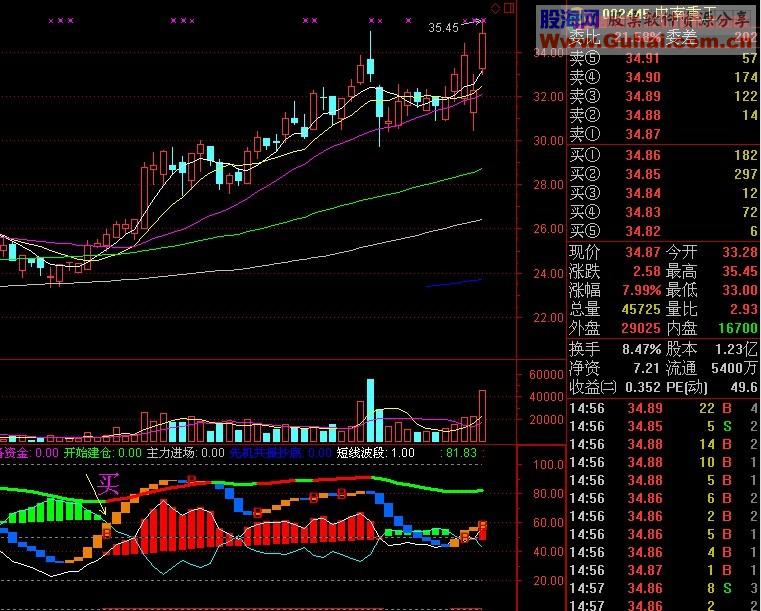Viewport: 761px width, 611px height.
Task: Click the diamond icon above the price axis
Action: [496, 8]
